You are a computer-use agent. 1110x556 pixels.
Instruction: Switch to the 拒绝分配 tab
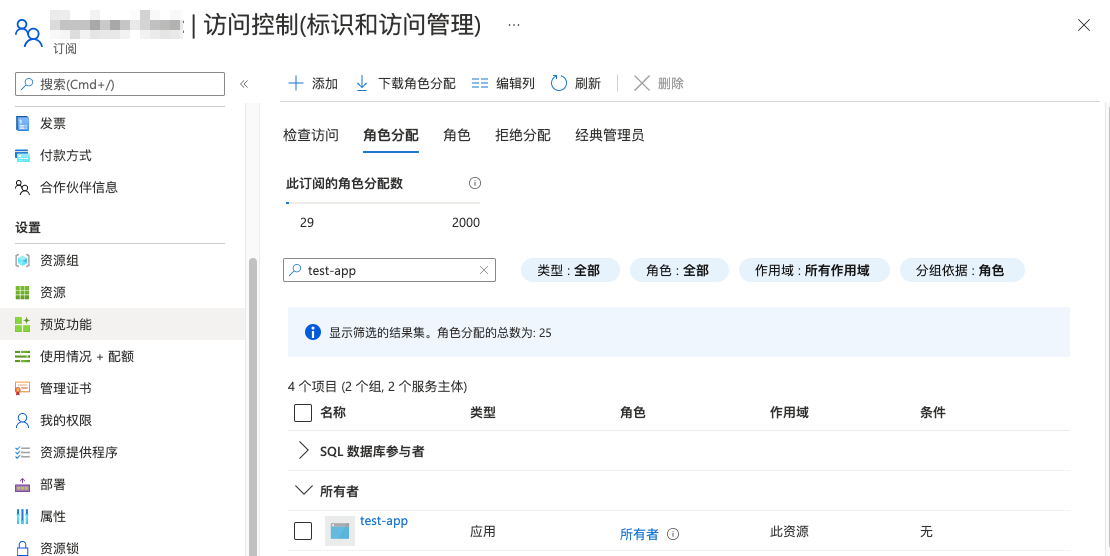point(523,135)
